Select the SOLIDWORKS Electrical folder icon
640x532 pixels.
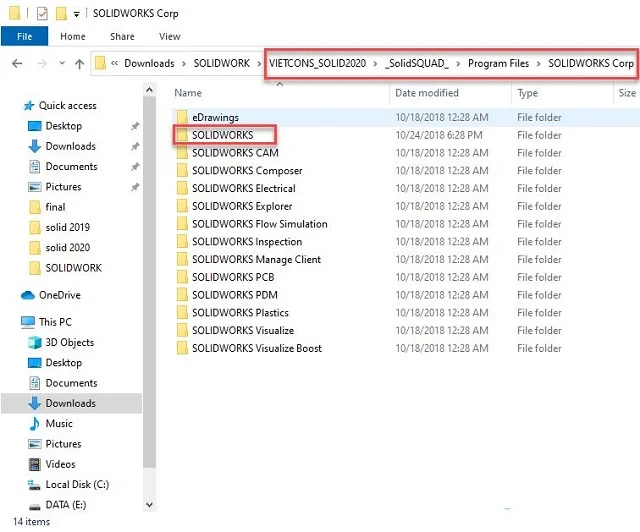pyautogui.click(x=182, y=189)
